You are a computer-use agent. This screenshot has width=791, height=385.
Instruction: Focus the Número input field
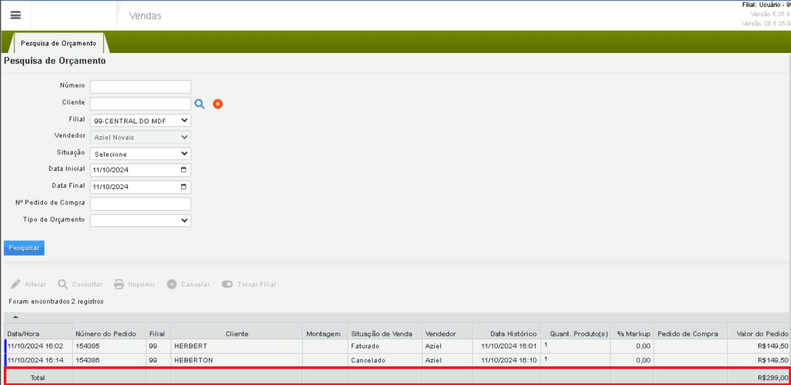tap(140, 87)
